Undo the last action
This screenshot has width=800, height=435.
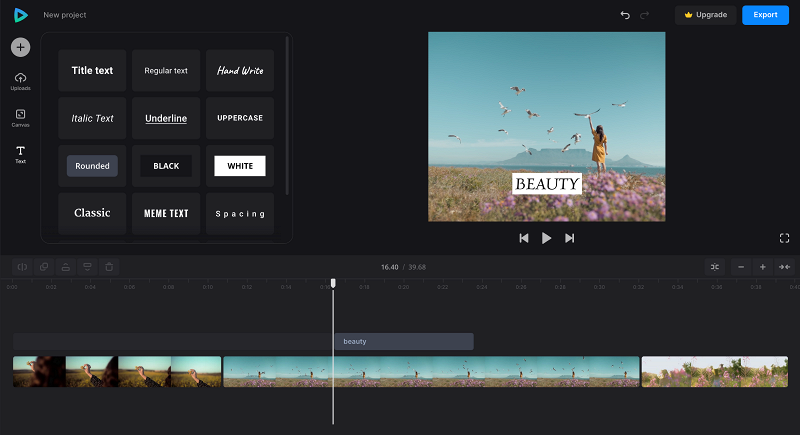625,15
